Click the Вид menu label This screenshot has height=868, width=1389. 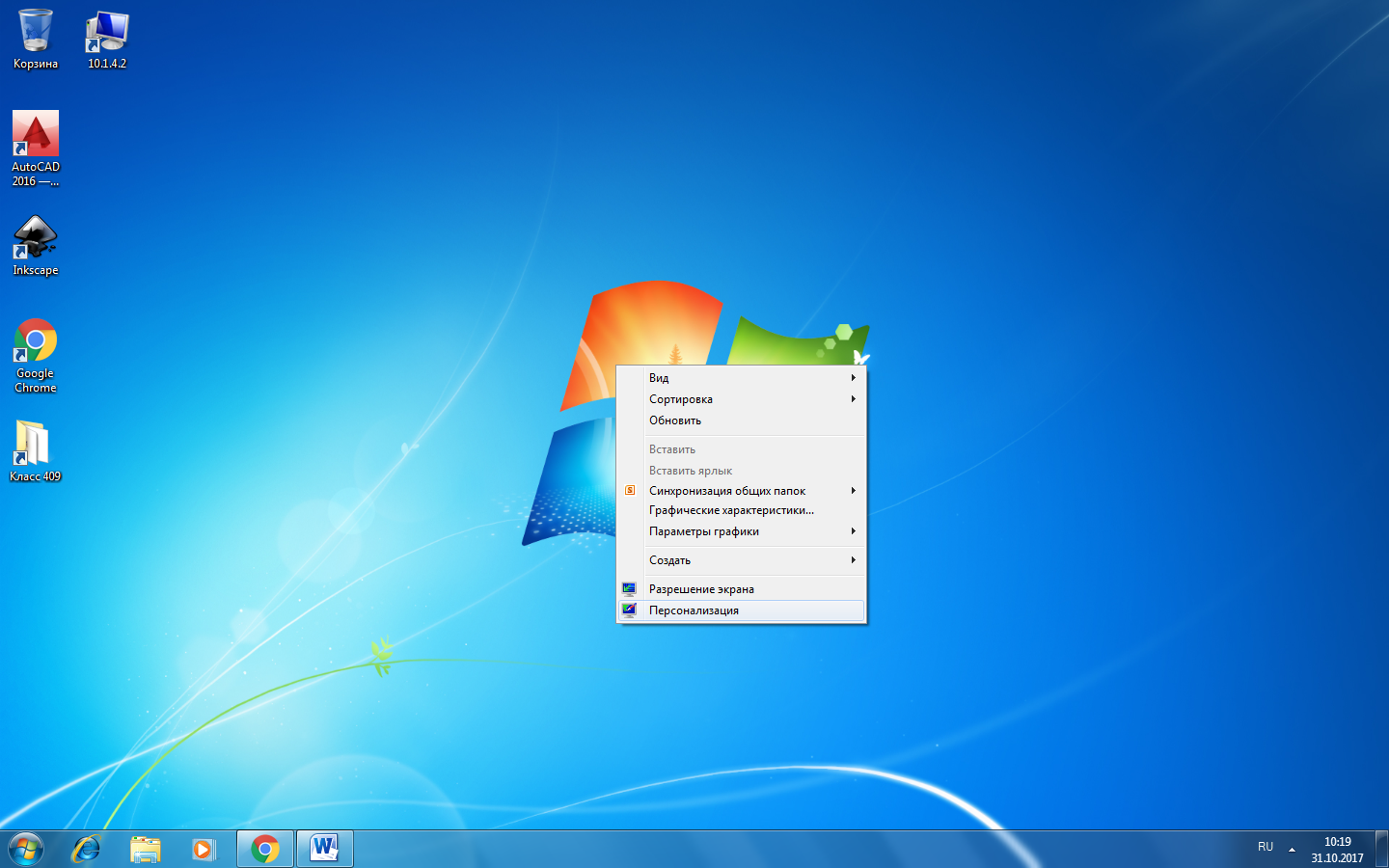(x=659, y=378)
